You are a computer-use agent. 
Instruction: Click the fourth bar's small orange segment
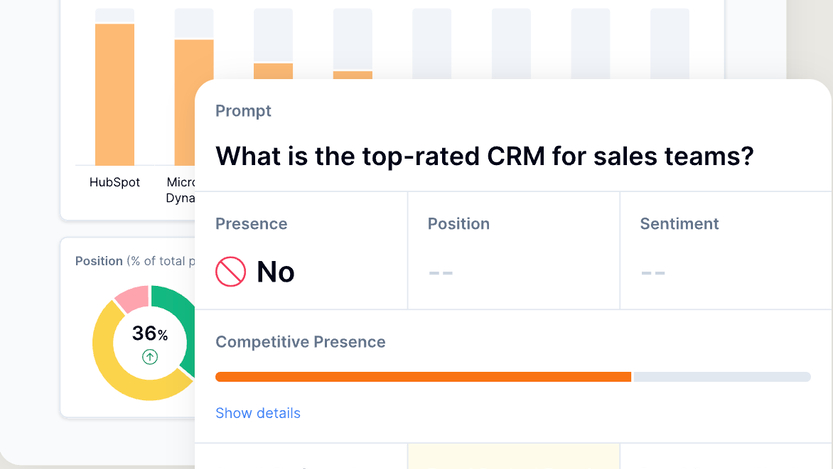tap(352, 75)
